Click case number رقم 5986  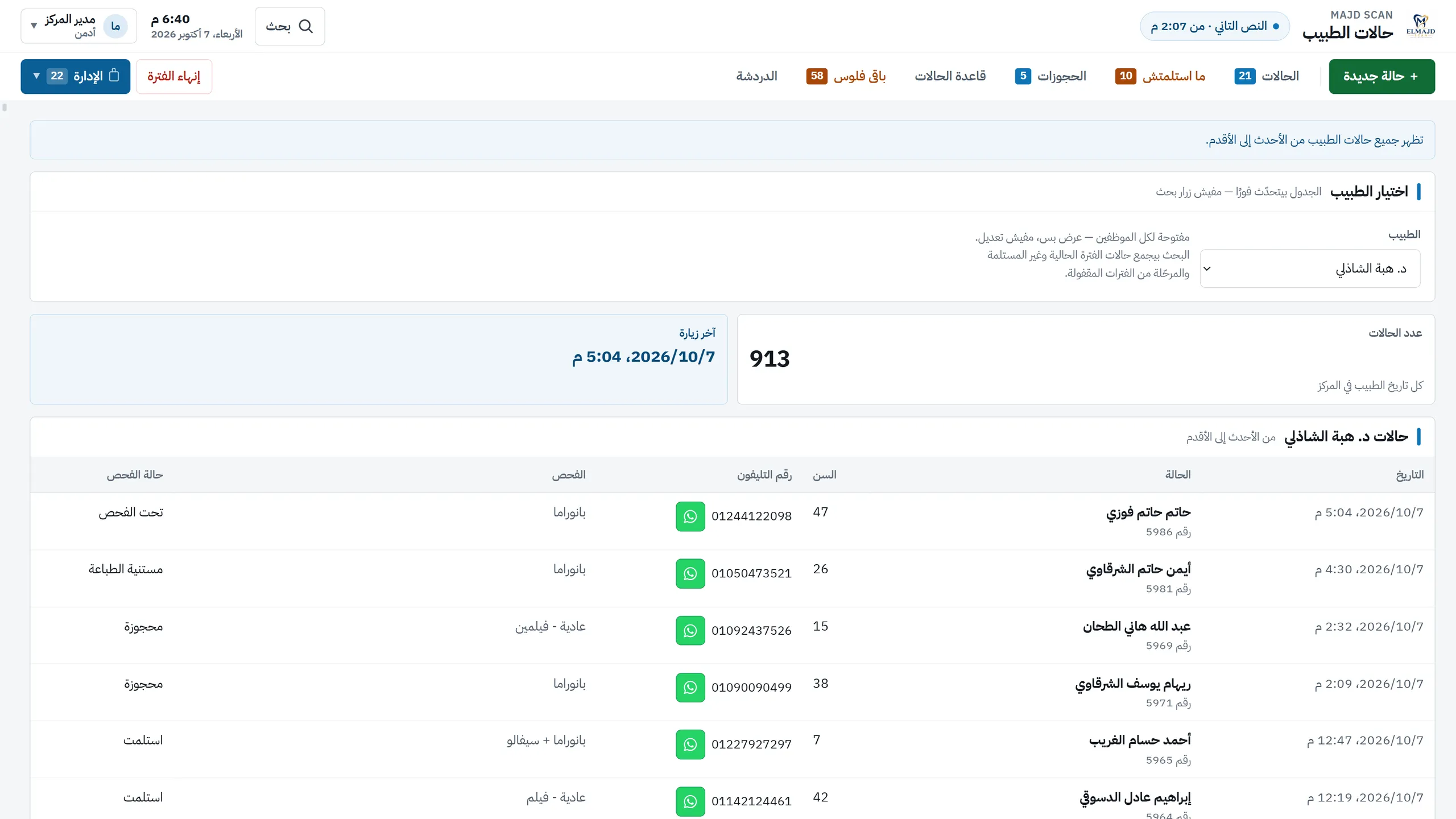click(x=1168, y=532)
